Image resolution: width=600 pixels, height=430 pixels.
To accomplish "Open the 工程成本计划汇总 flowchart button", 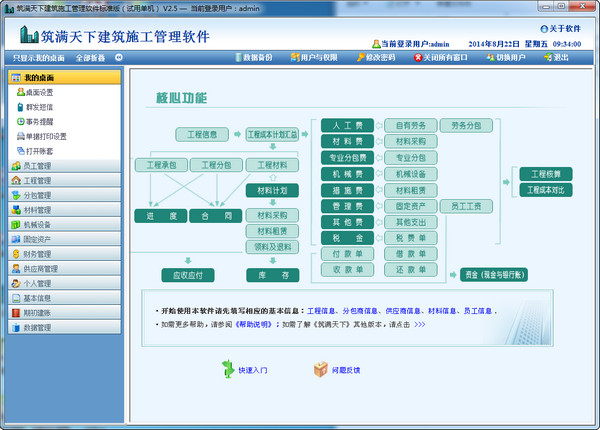I will (x=272, y=134).
